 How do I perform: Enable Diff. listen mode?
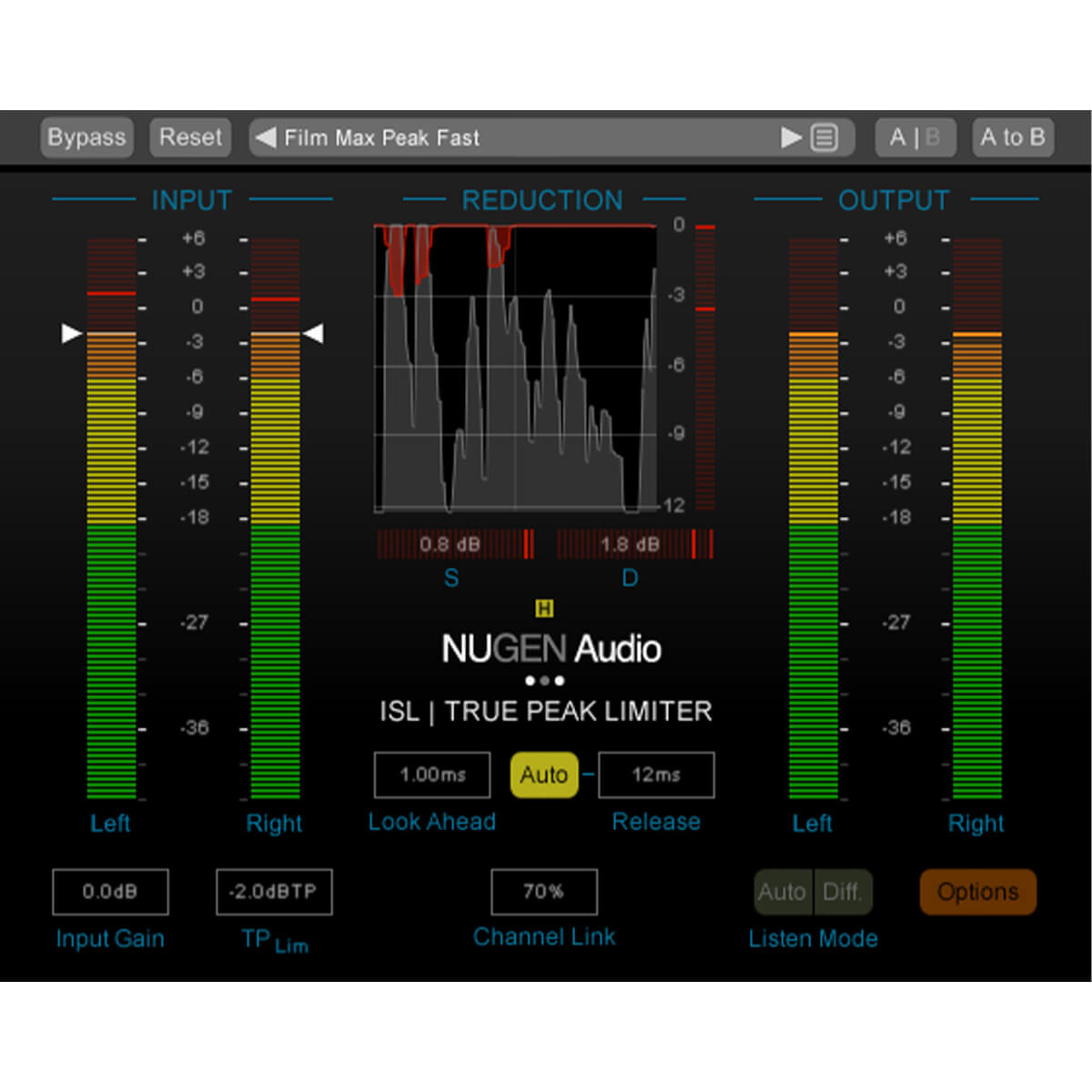click(x=843, y=892)
